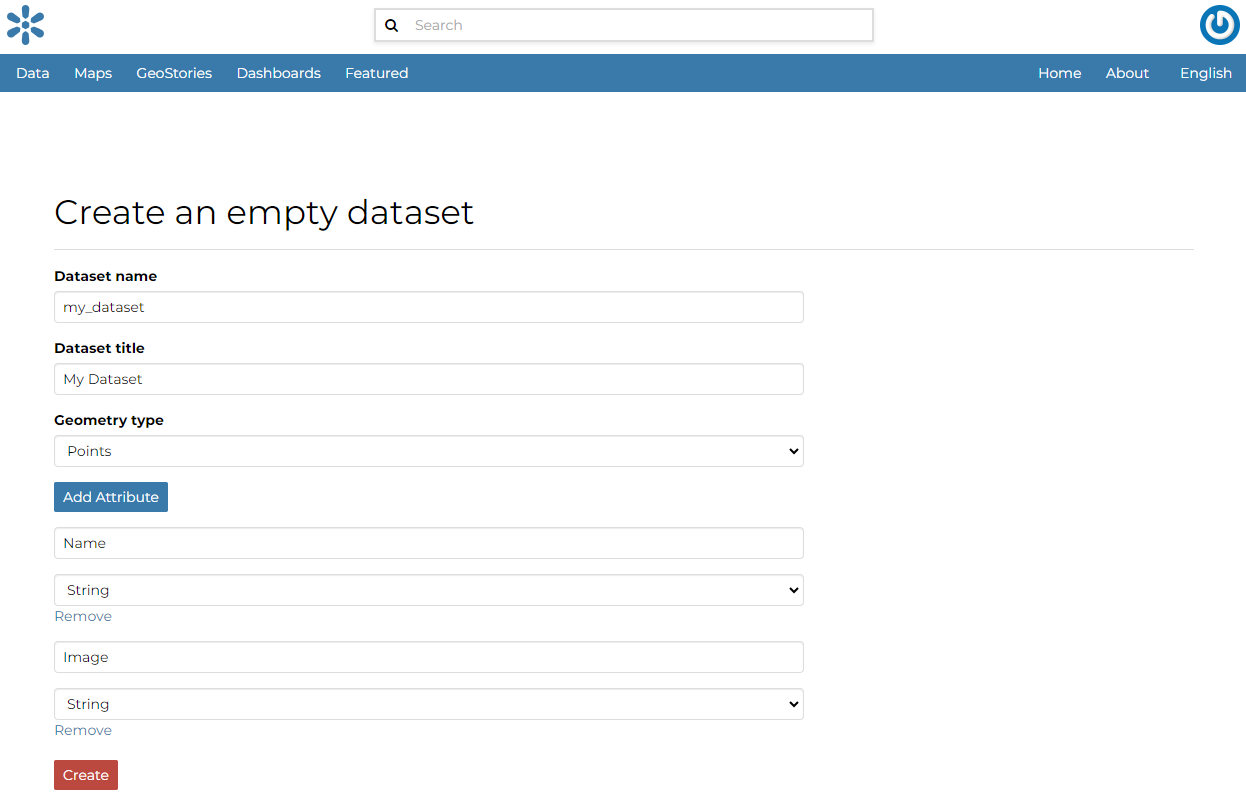Go to the Home page
This screenshot has width=1246, height=800.
click(1059, 72)
